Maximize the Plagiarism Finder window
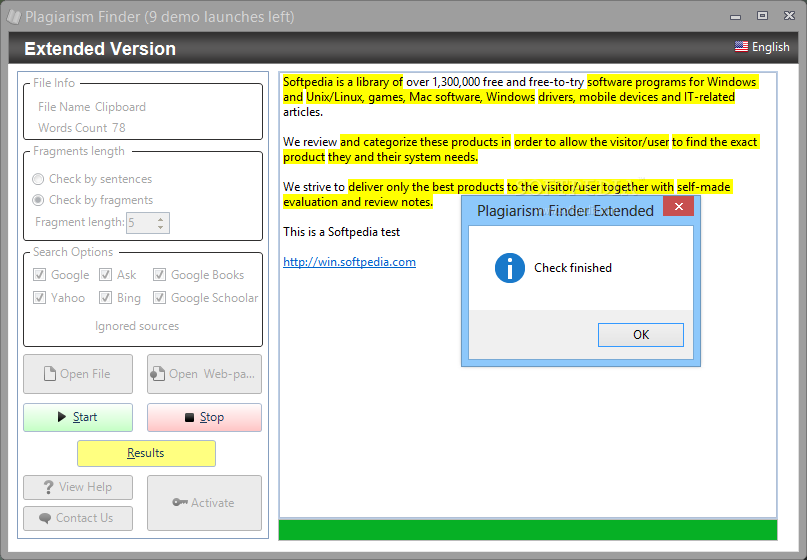Screen dimensions: 807x560 point(763,16)
